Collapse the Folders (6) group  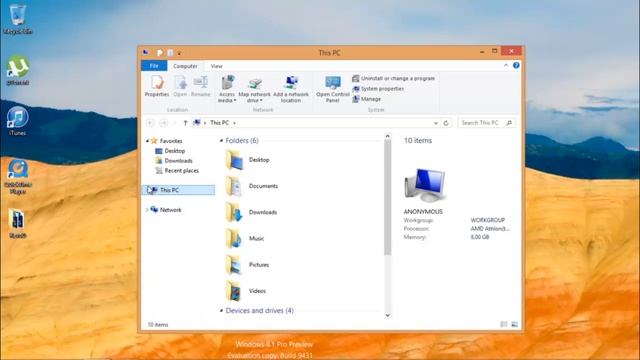point(221,140)
